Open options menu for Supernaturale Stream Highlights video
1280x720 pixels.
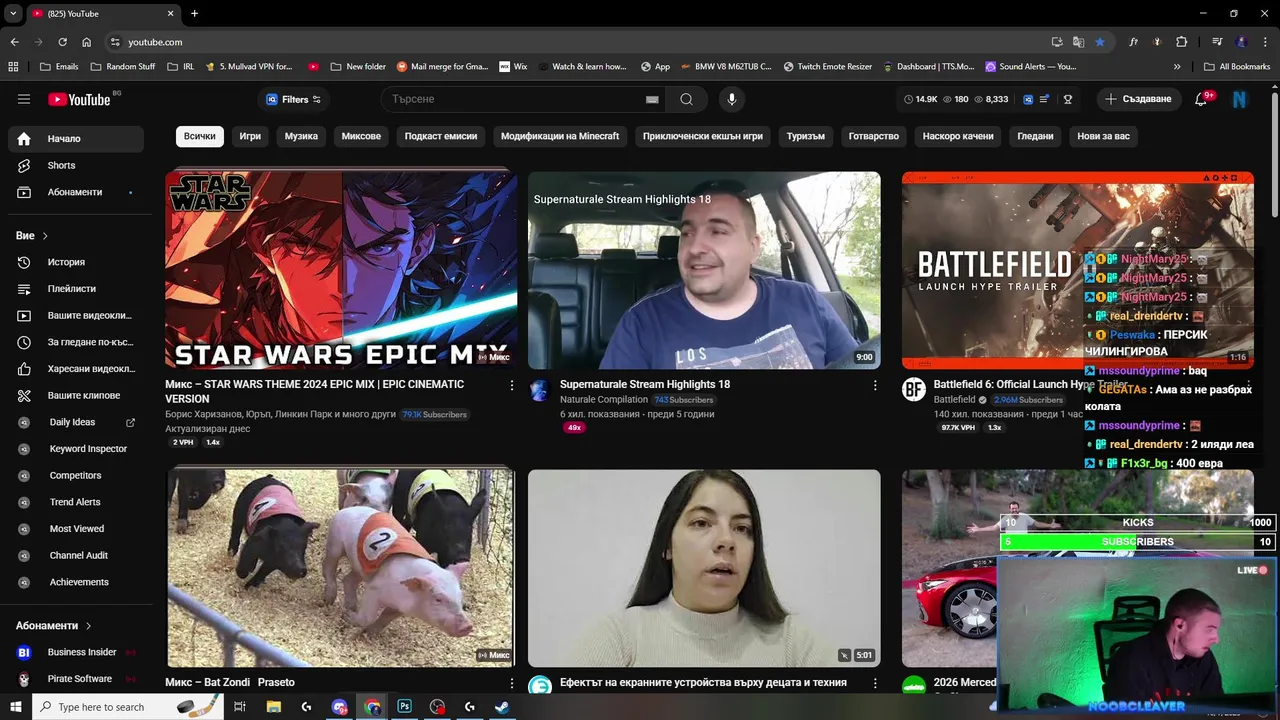pos(875,385)
